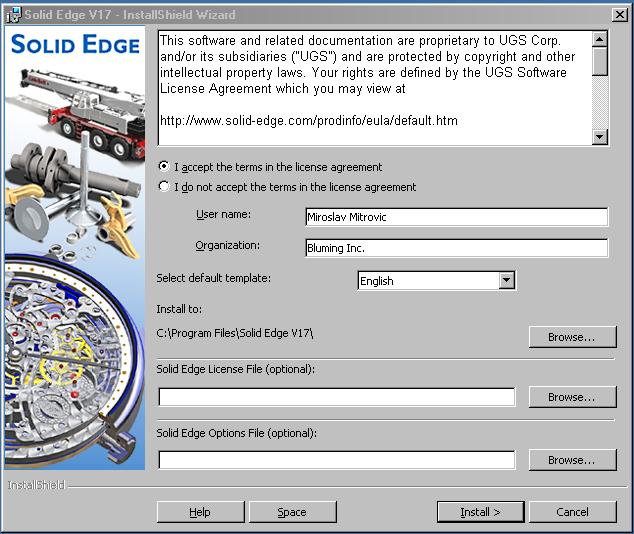Click the Install > button

[481, 512]
